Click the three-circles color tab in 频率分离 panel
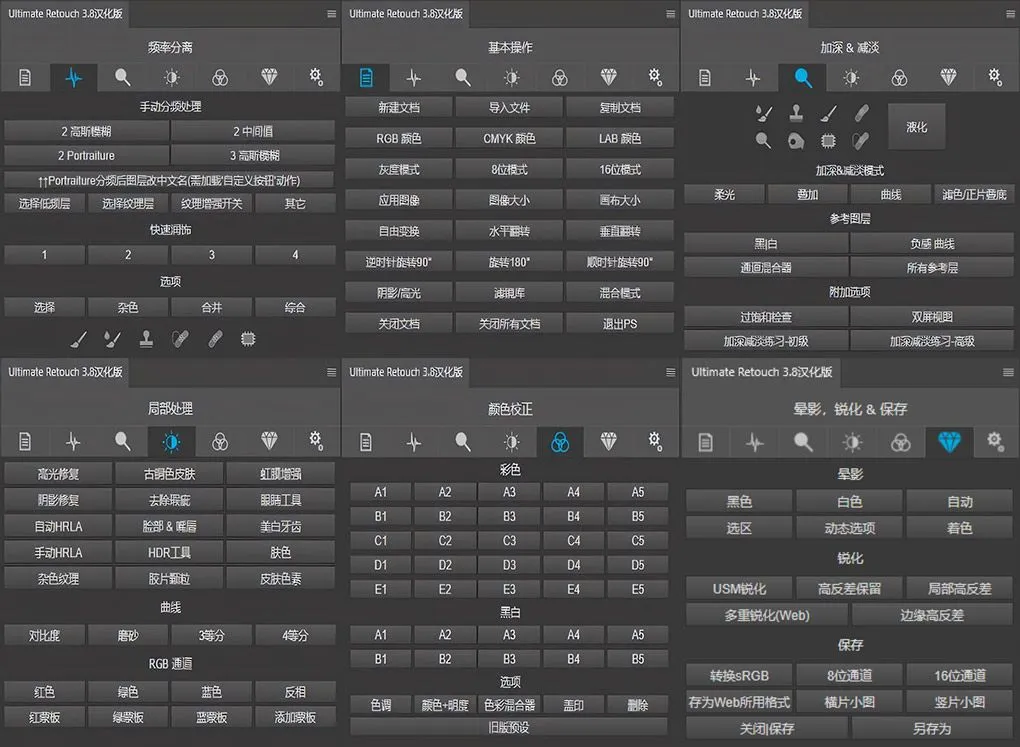 [220, 77]
